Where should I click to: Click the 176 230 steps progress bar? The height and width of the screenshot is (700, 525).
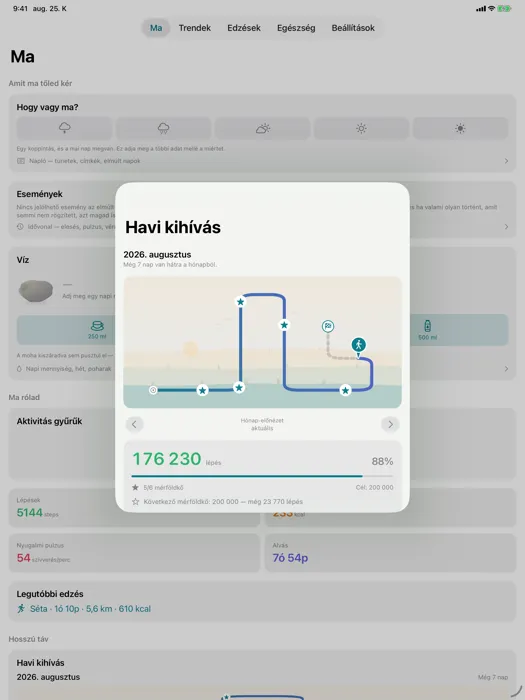(262, 476)
